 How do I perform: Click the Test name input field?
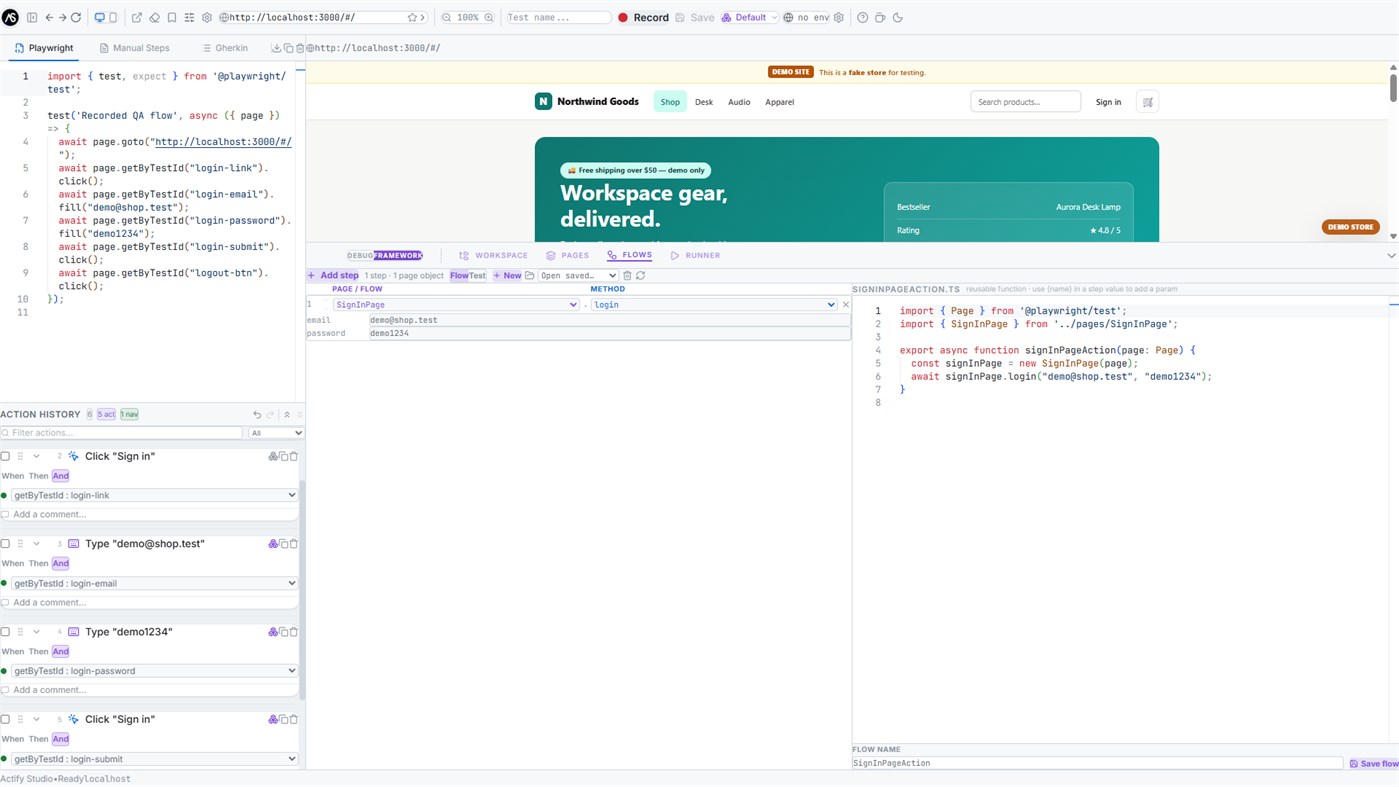point(558,18)
